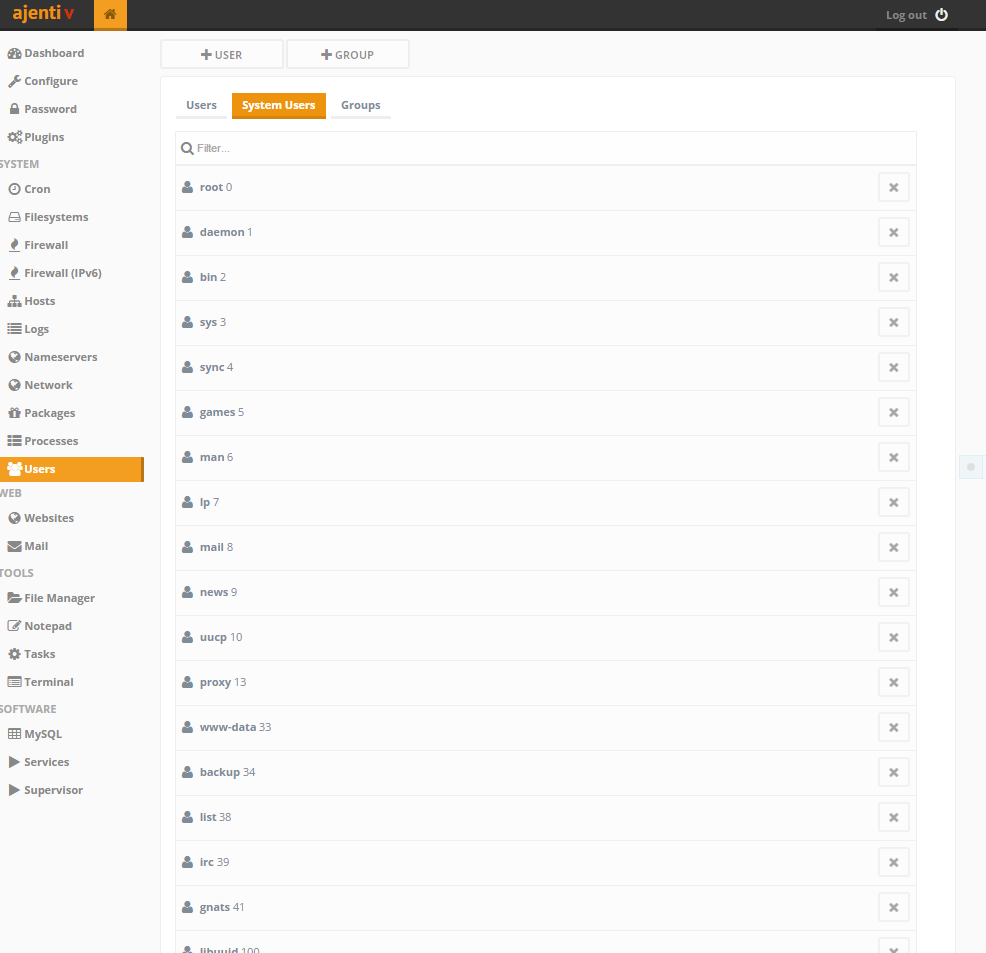Open the Terminal tool
Screen dimensions: 986x953
[48, 682]
